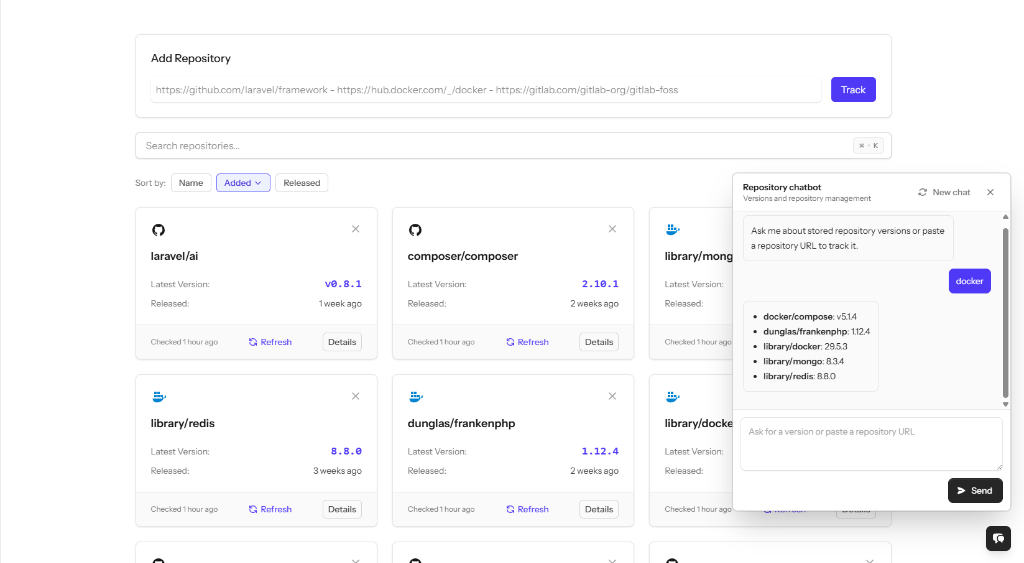Viewport: 1024px width, 563px height.
Task: Send the chatbot message
Action: [x=975, y=491]
